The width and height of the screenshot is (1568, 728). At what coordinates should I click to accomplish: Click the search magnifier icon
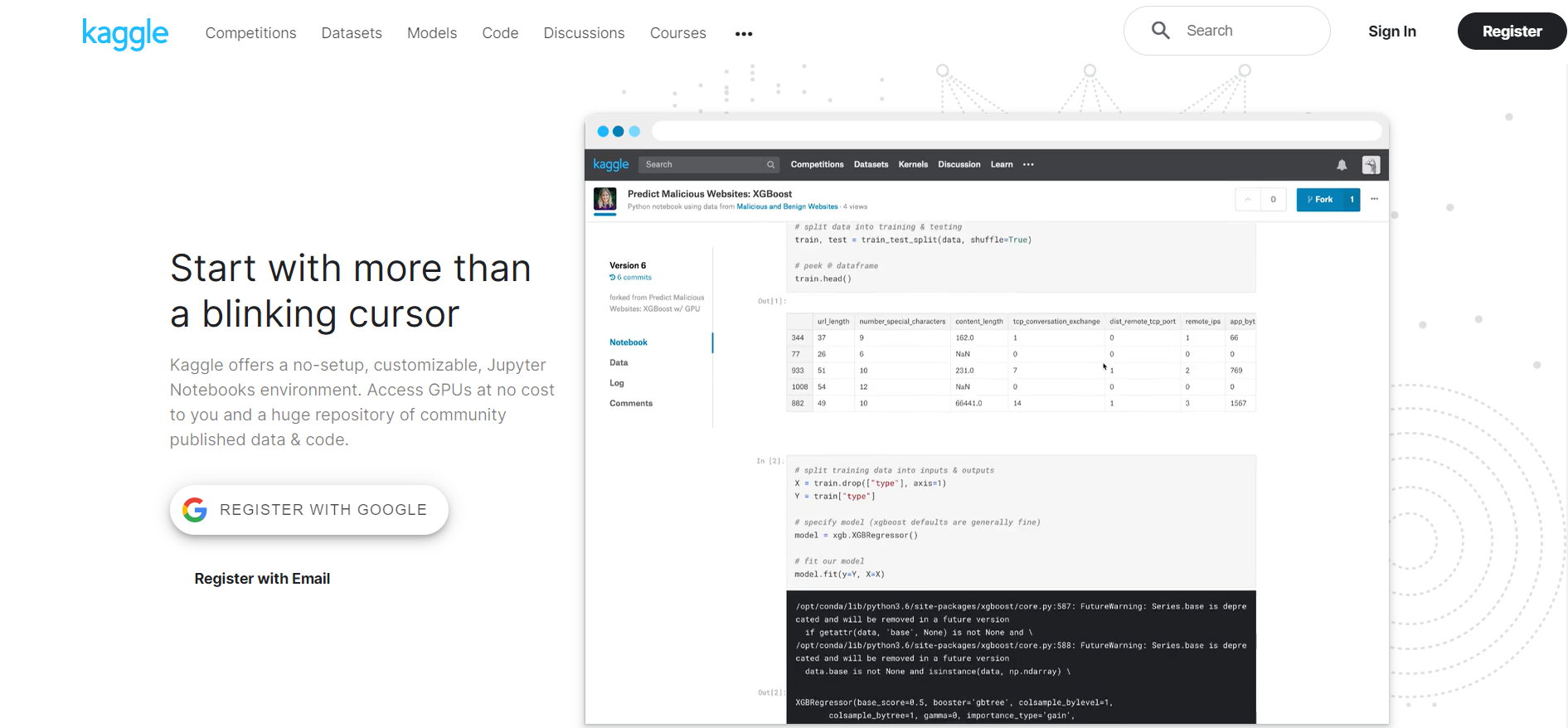pyautogui.click(x=1160, y=31)
